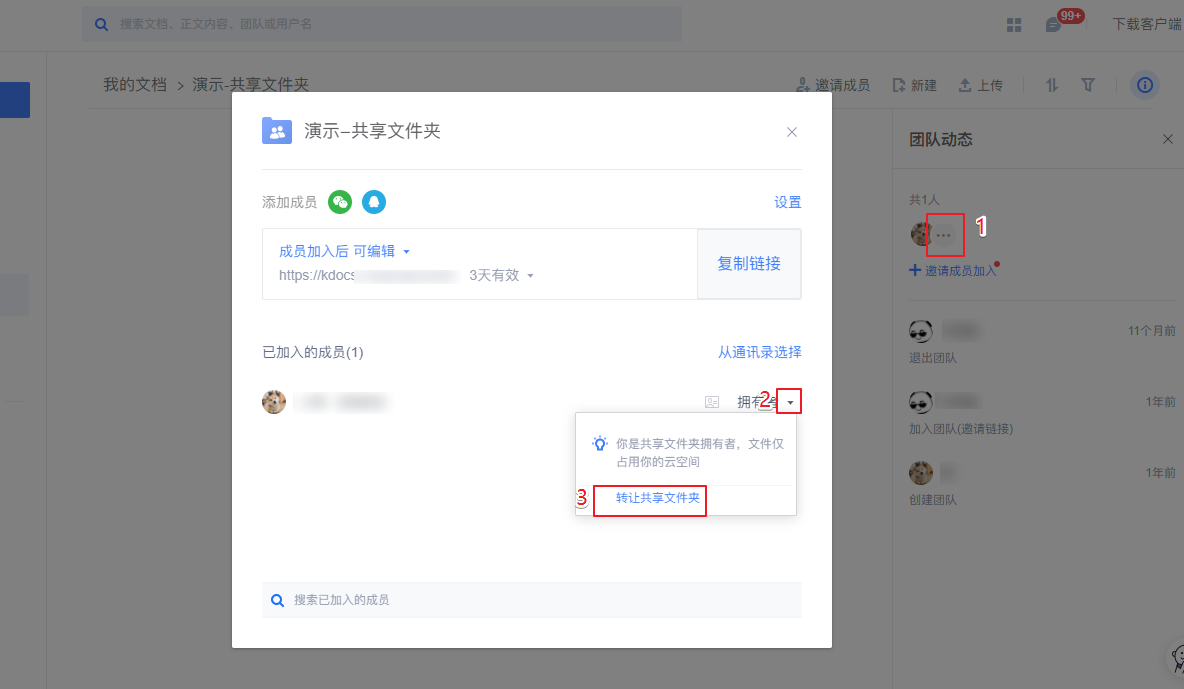
Task: Add member via QQ icon
Action: (374, 202)
